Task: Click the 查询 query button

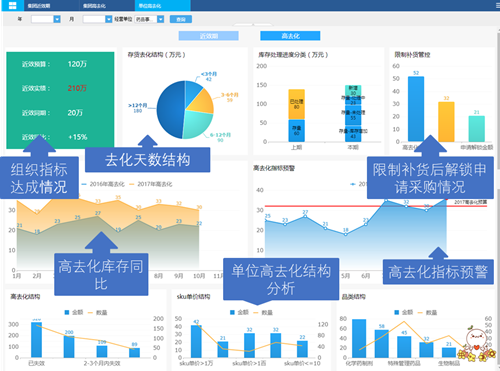Action: (181, 19)
